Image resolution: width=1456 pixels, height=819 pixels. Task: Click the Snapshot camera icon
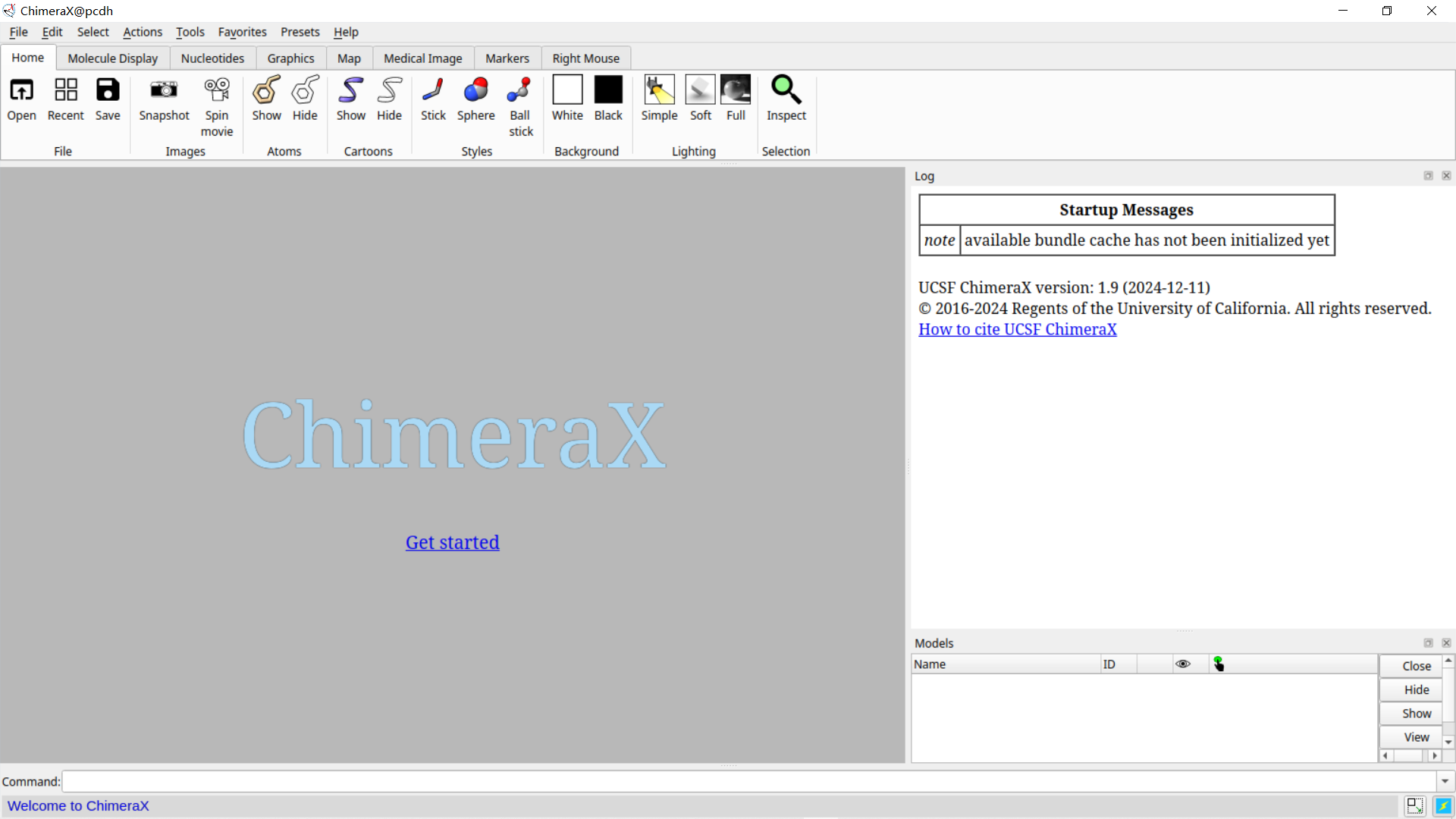point(164,91)
